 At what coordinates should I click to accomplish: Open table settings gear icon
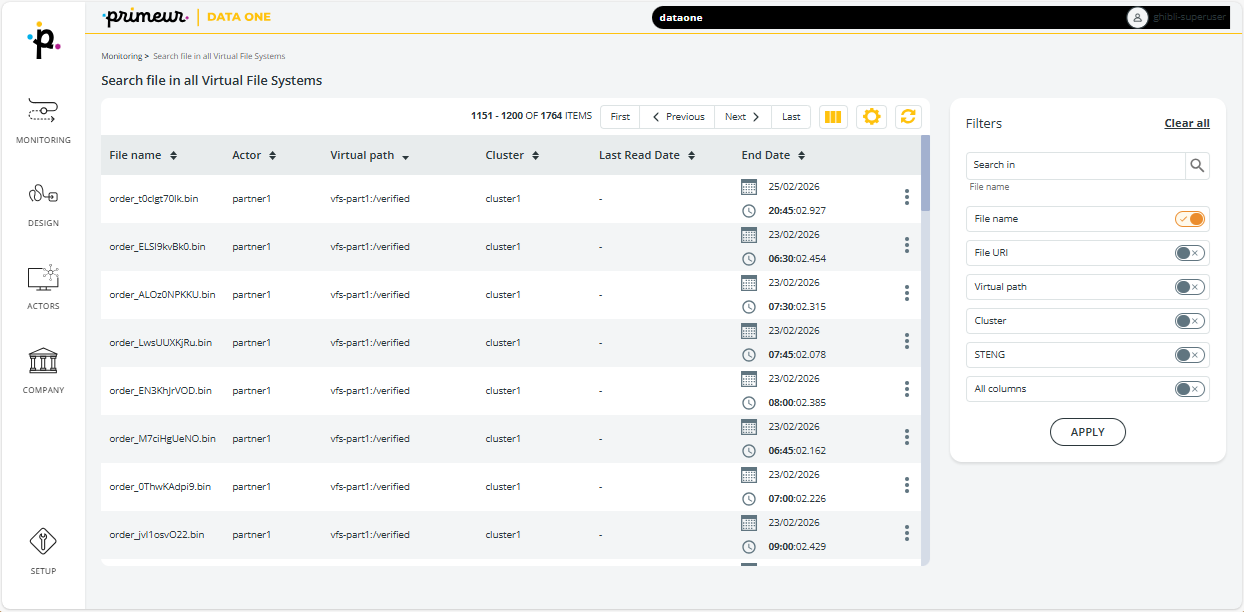[x=871, y=117]
